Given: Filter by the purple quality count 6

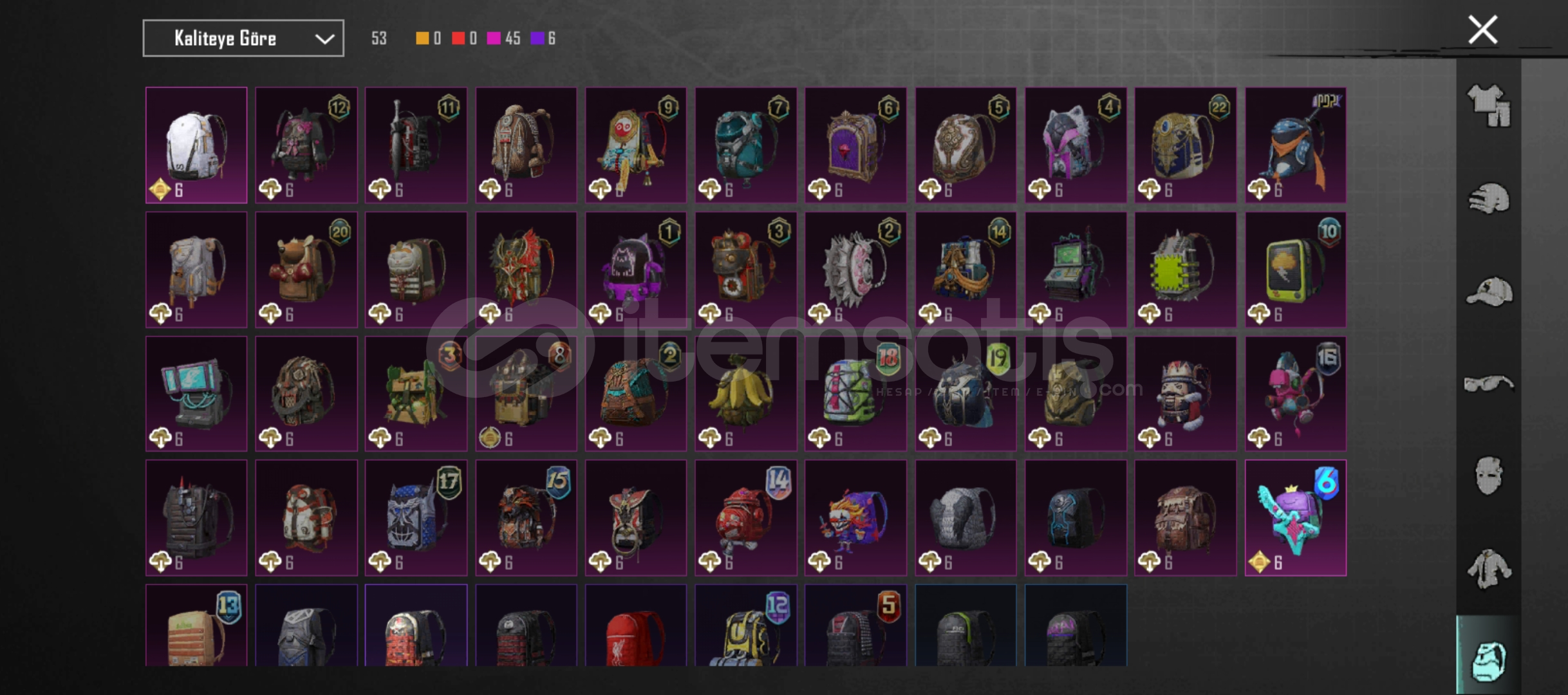Looking at the screenshot, I should point(543,39).
